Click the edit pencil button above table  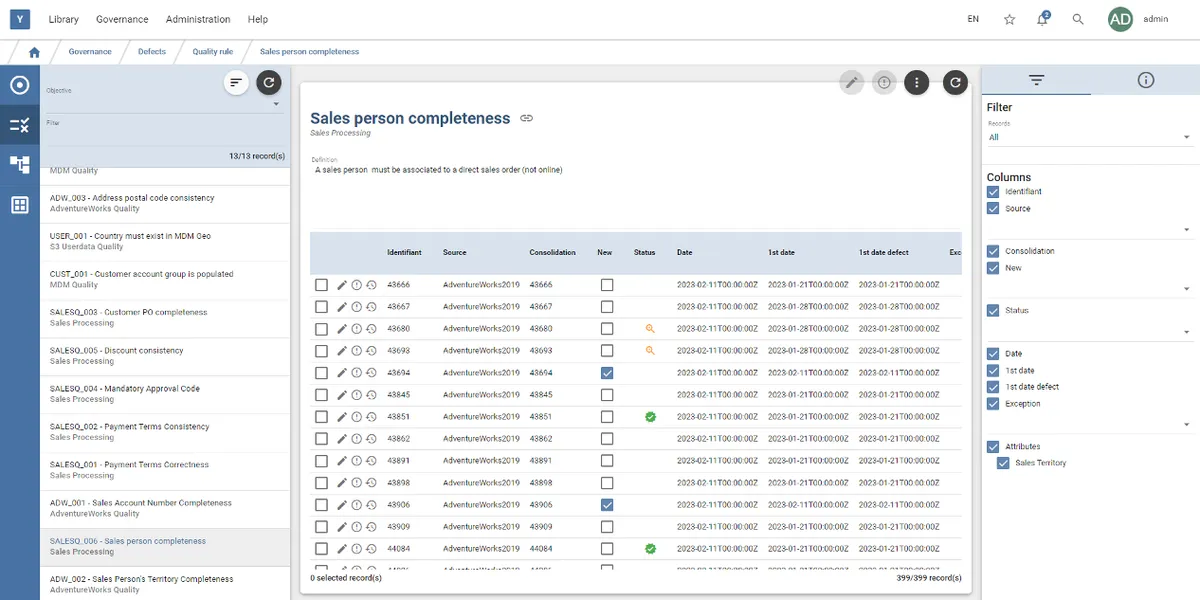[852, 83]
